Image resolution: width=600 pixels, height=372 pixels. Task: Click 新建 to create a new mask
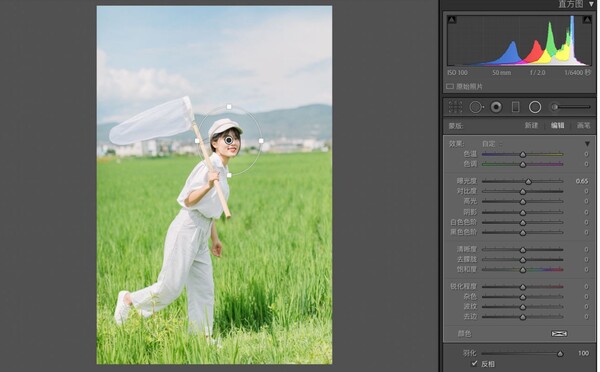(x=531, y=126)
